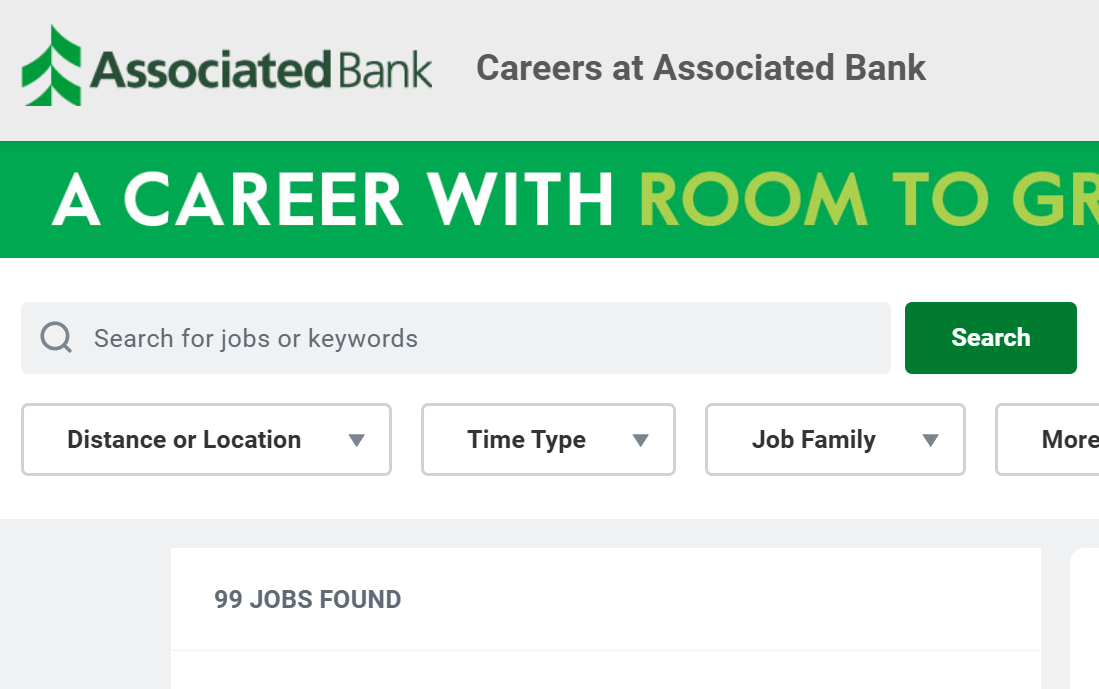Click the Associated Bank logo
The width and height of the screenshot is (1099, 689).
coord(225,67)
